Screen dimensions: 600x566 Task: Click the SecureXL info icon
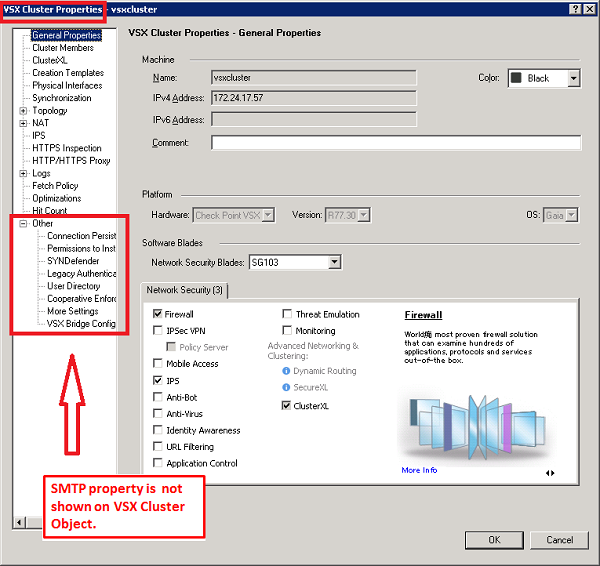point(286,387)
